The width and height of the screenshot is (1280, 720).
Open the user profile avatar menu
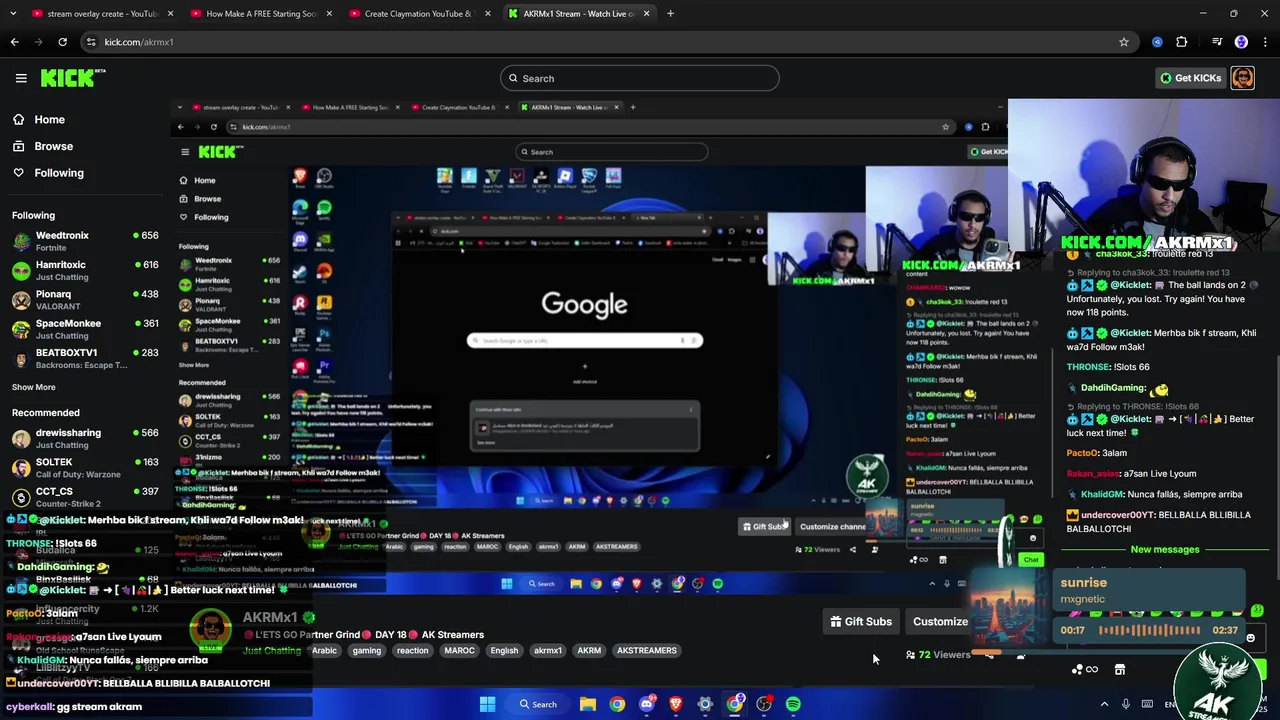pos(1242,78)
